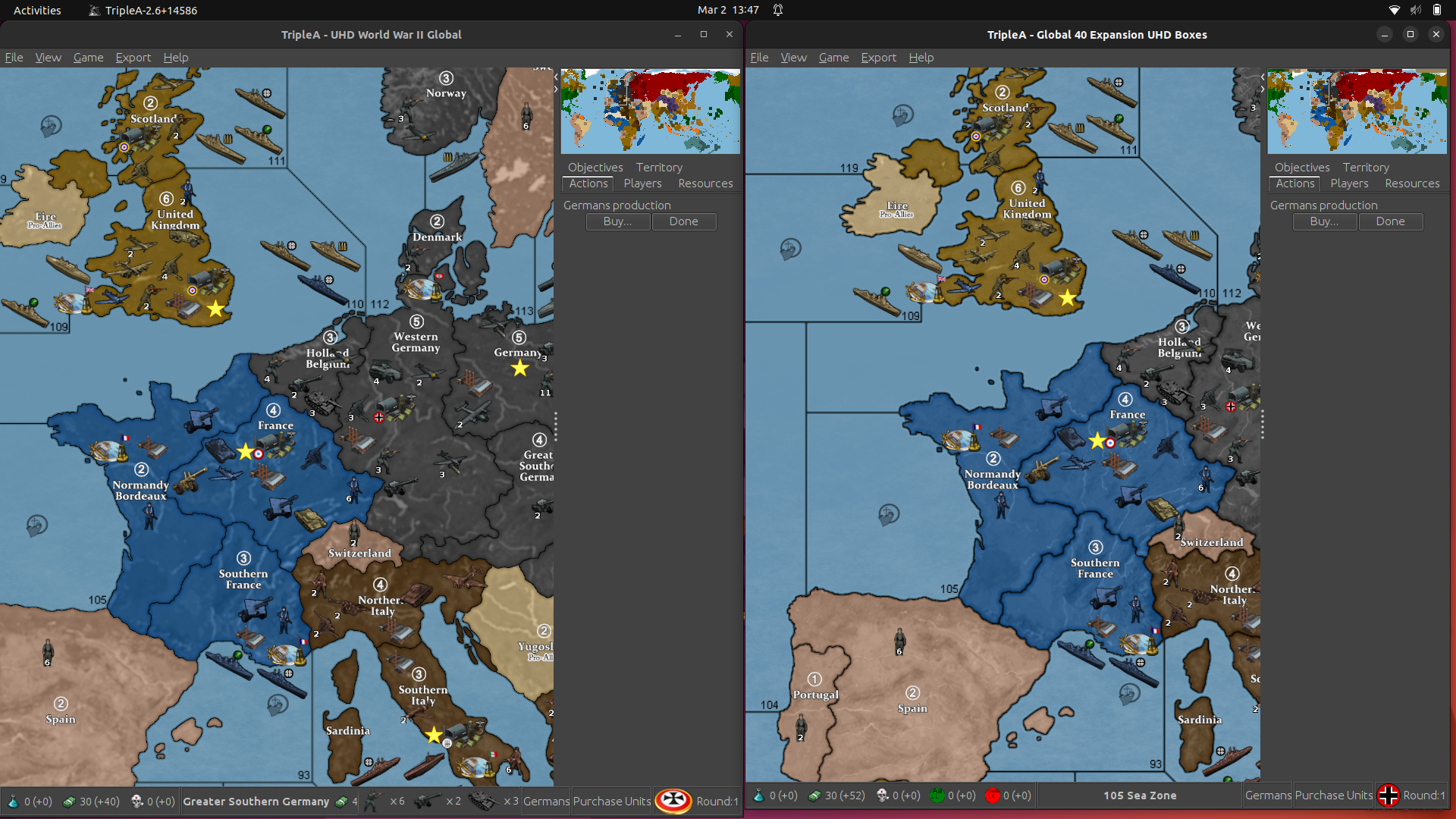Click the upper collapse arrow on right window's divider
The width and height of the screenshot is (1456, 819).
coord(1263,77)
